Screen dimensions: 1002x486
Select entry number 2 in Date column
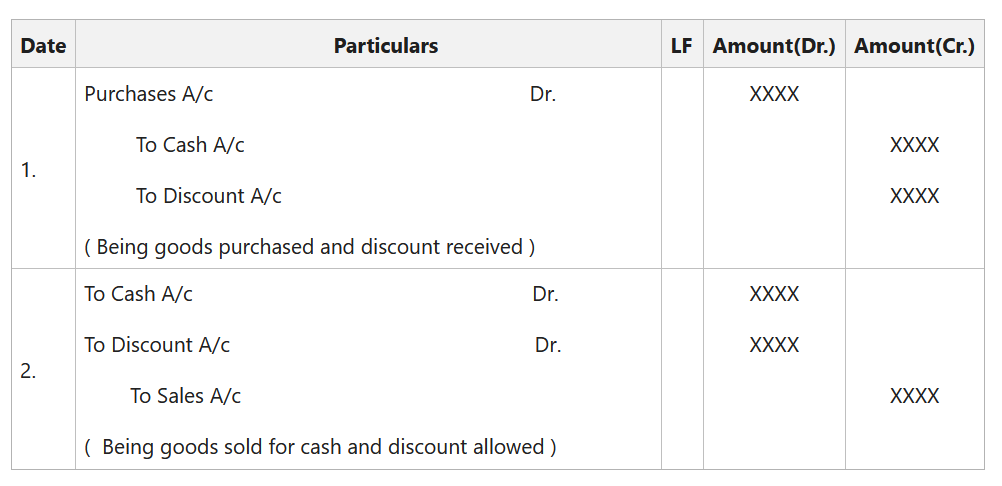point(29,371)
